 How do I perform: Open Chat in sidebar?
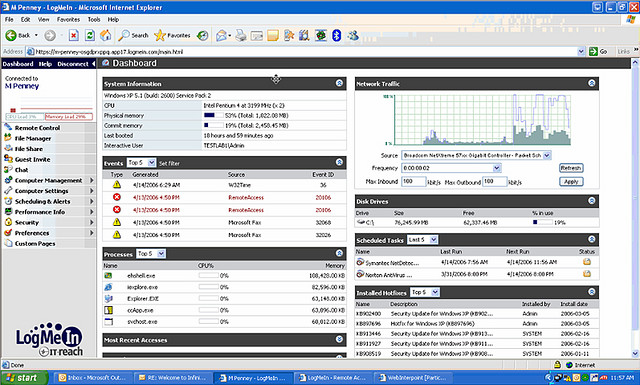click(21, 170)
